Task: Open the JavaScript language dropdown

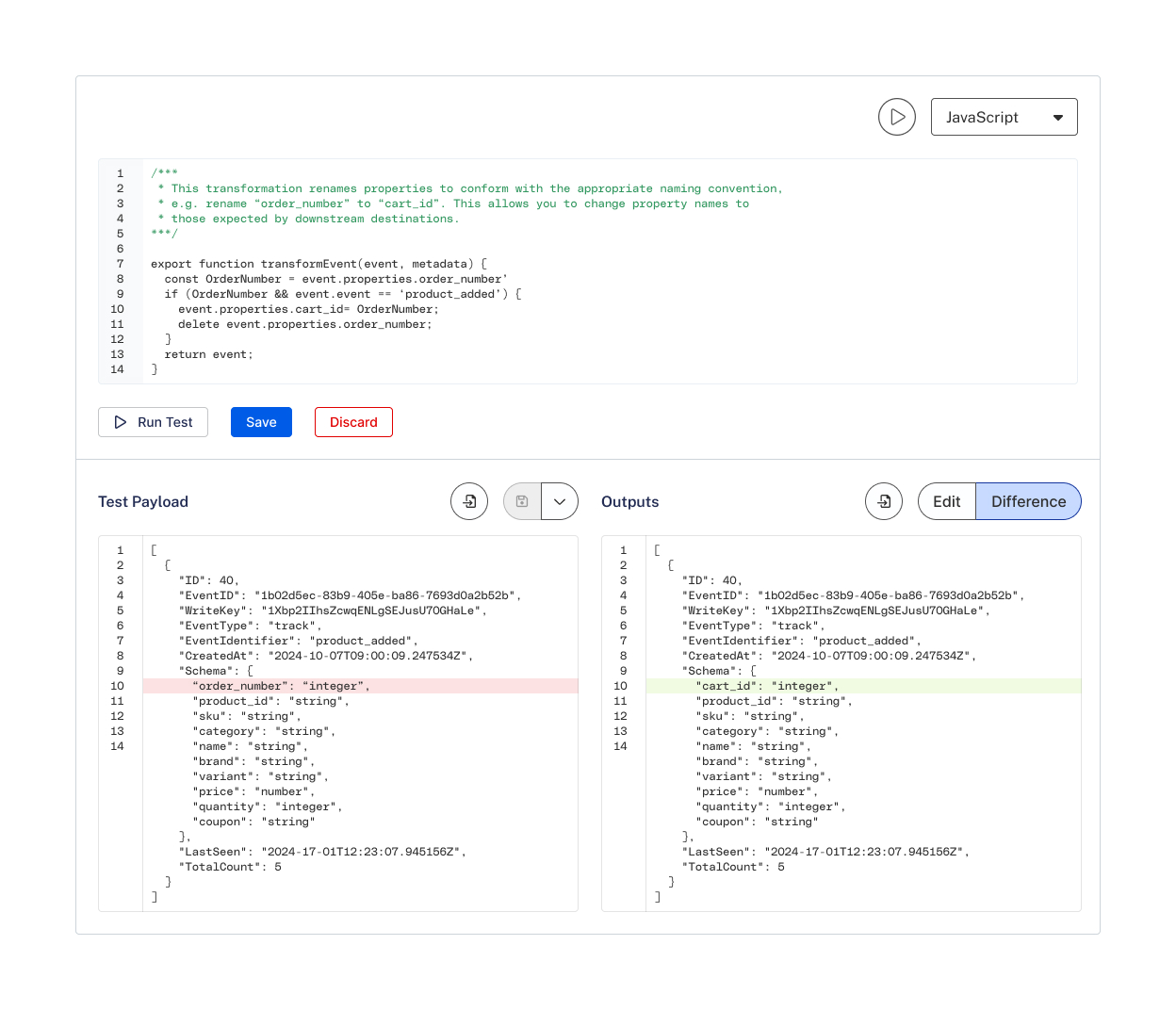Action: (1004, 117)
